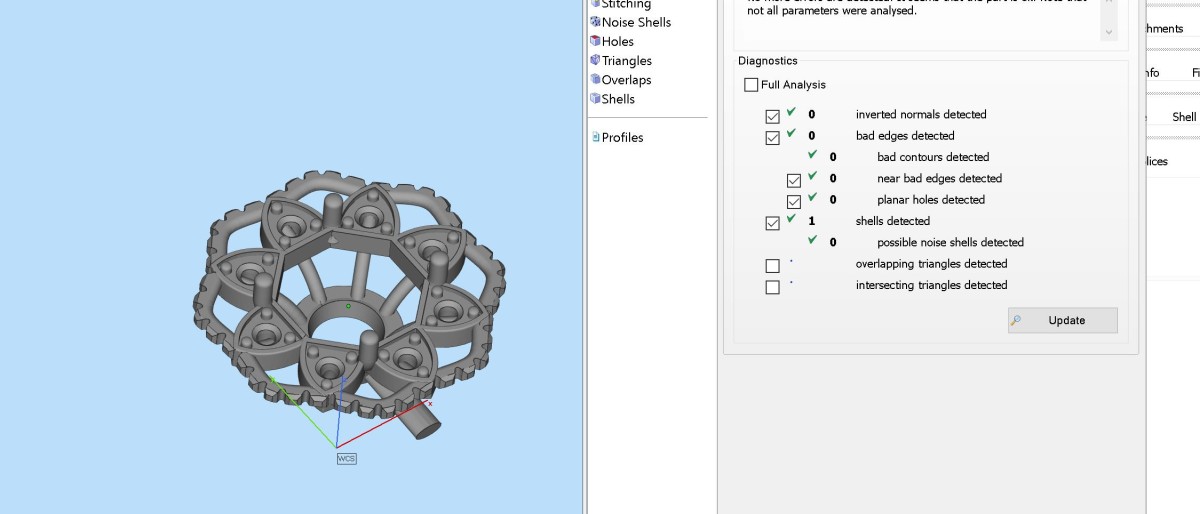Disable bad edges detection checkbox

click(772, 138)
